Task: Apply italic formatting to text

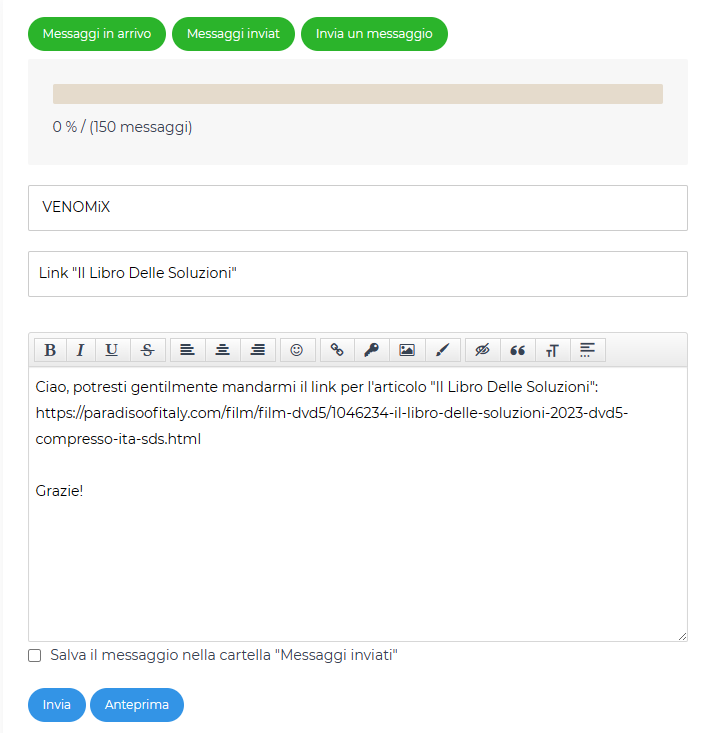Action: 80,350
